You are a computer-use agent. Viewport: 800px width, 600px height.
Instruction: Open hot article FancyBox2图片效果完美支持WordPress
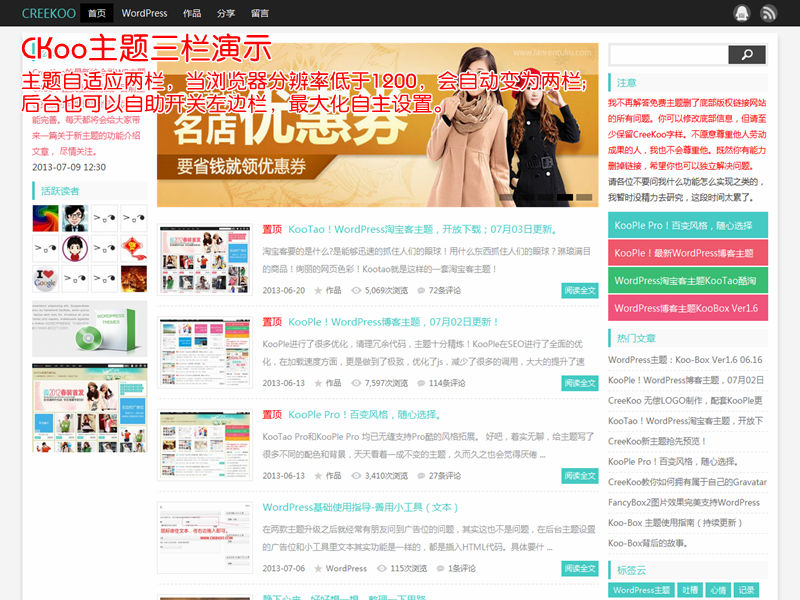684,503
